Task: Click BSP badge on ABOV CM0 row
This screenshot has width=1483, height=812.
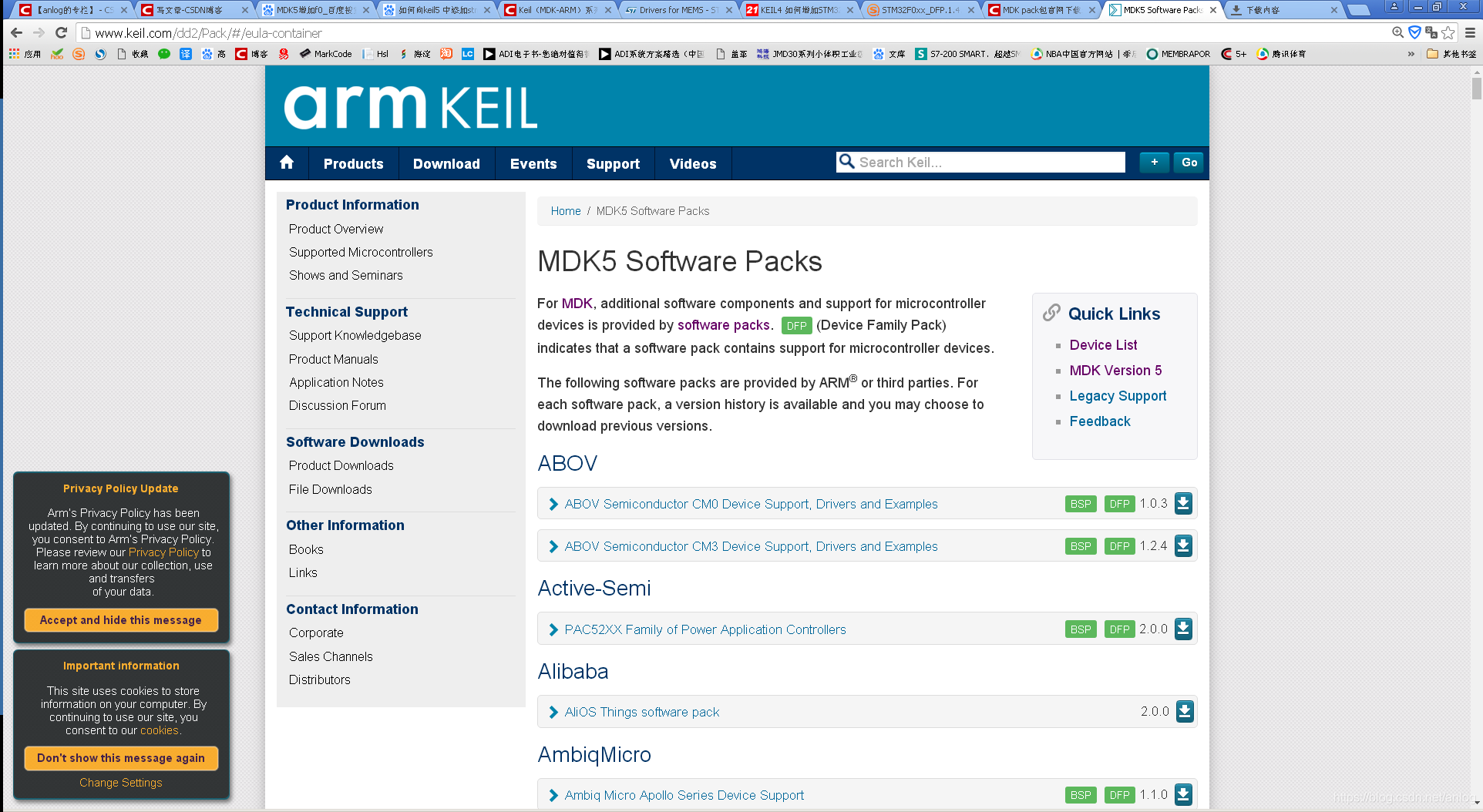Action: point(1081,504)
